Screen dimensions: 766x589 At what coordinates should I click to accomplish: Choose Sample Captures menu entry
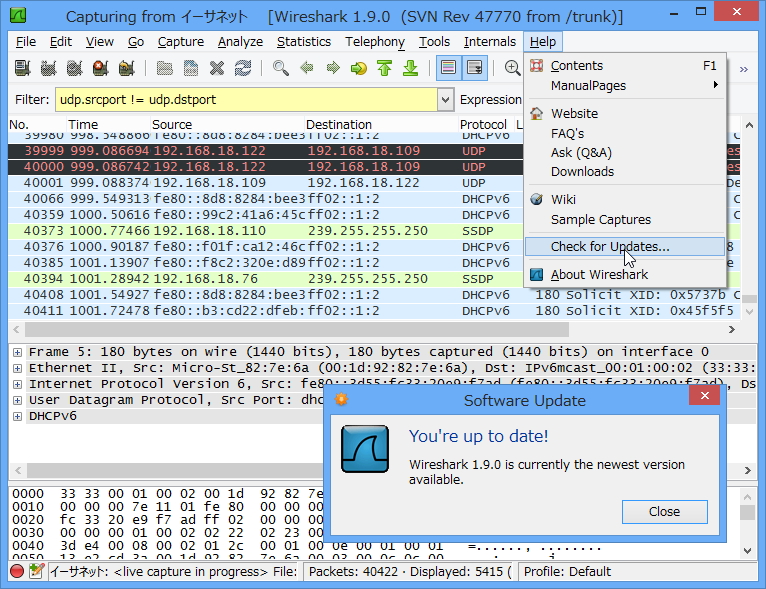(x=625, y=219)
